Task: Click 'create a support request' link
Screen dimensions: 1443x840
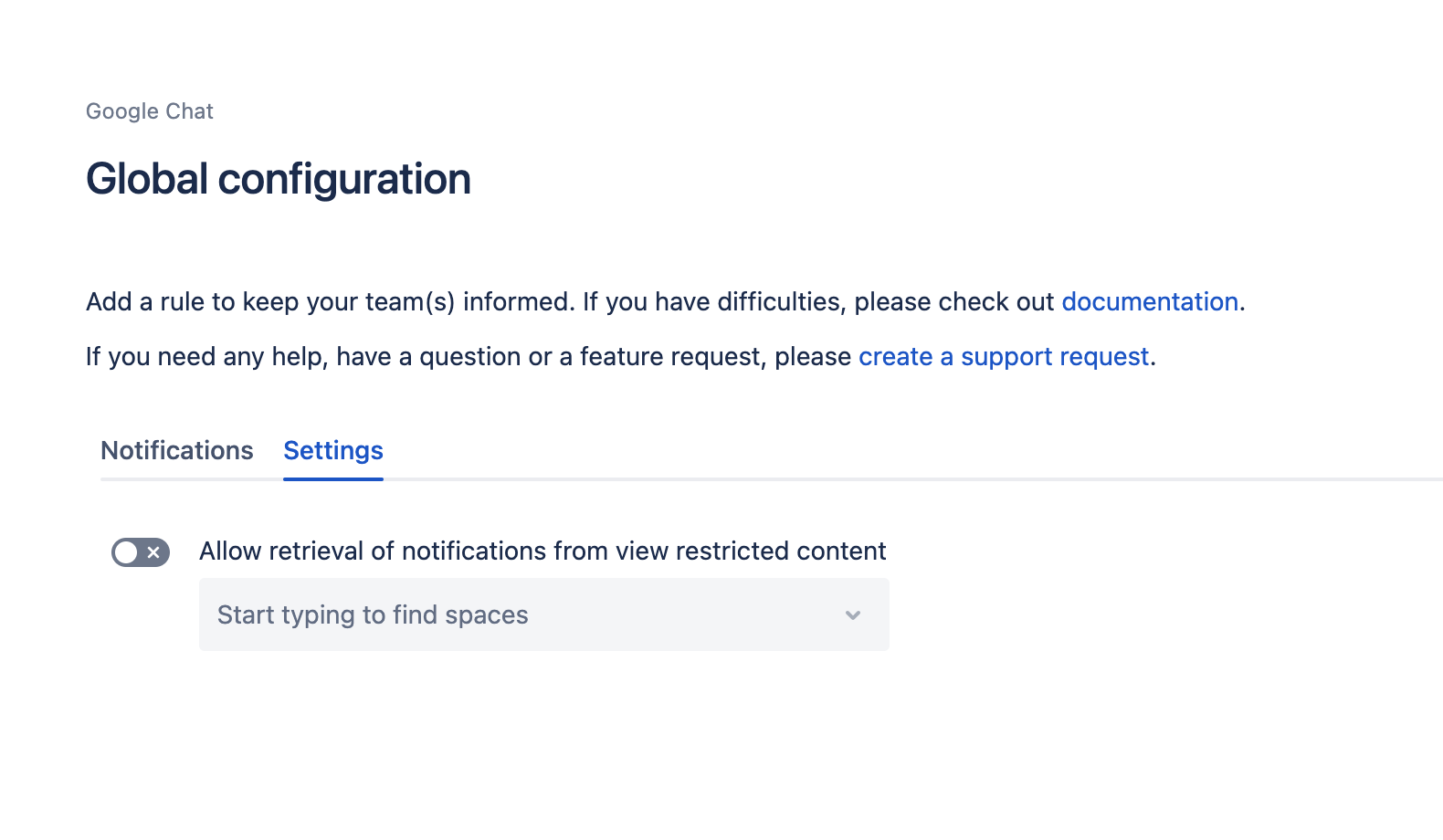Action: point(1004,357)
